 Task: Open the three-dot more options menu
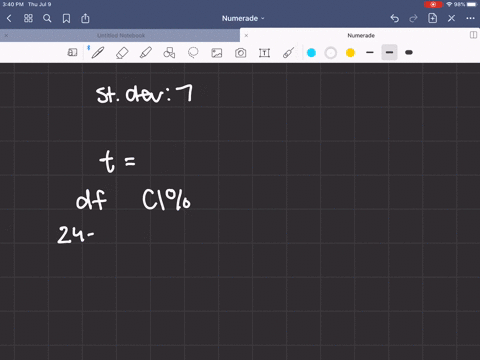(470, 18)
